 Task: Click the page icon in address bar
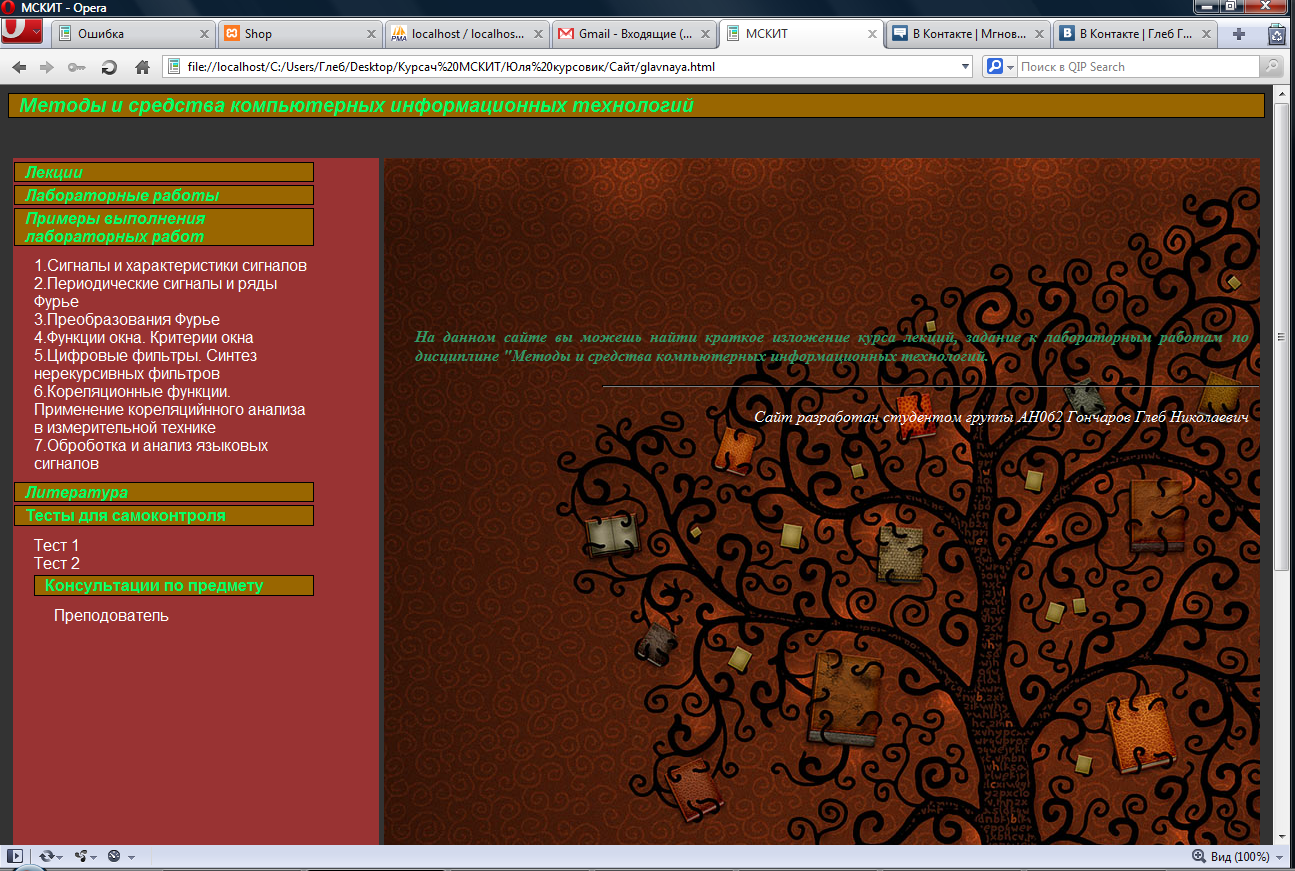click(174, 67)
